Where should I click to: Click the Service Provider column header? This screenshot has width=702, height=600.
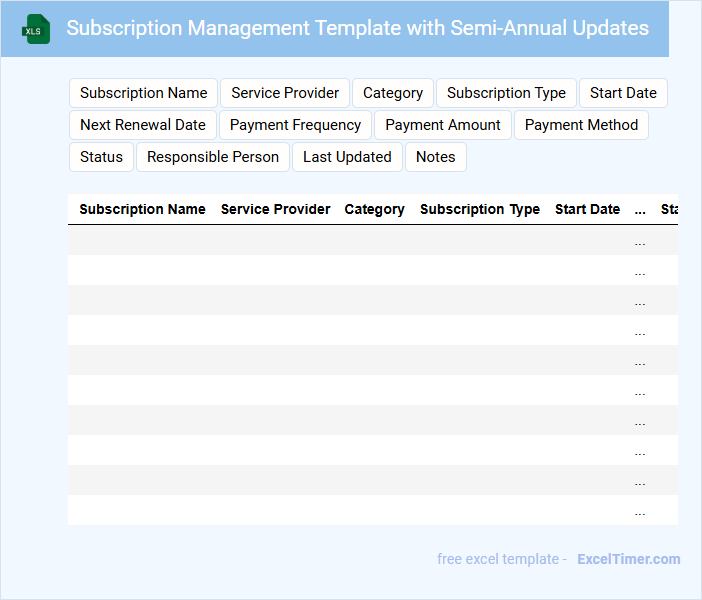click(x=275, y=209)
